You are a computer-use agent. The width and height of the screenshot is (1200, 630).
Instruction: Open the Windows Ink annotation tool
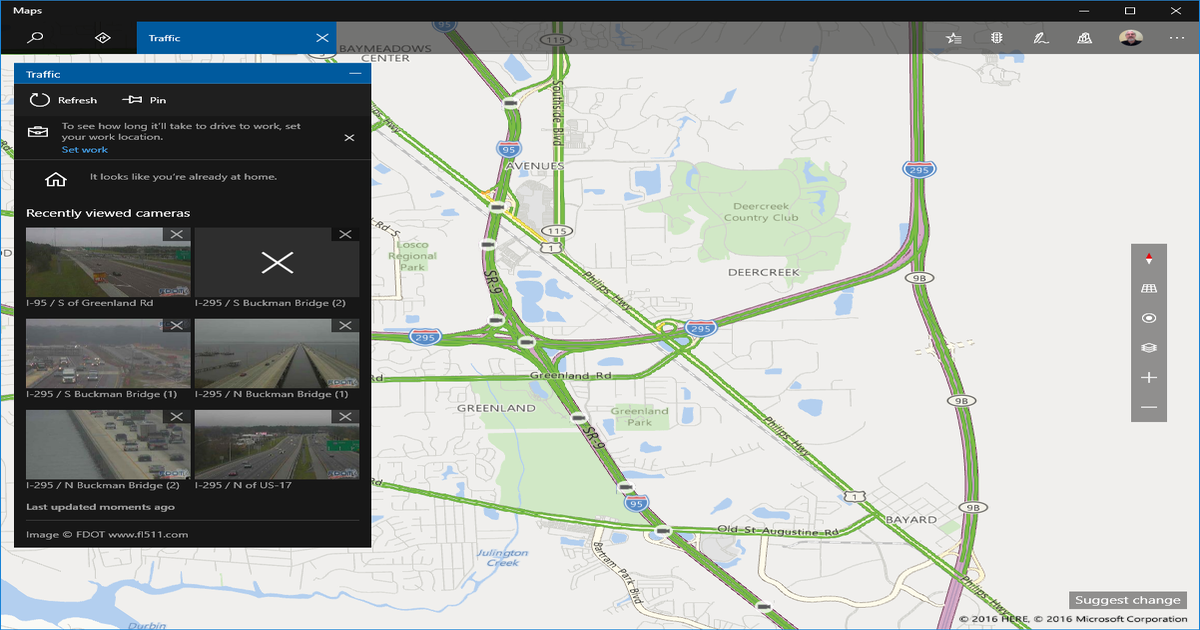click(1040, 37)
